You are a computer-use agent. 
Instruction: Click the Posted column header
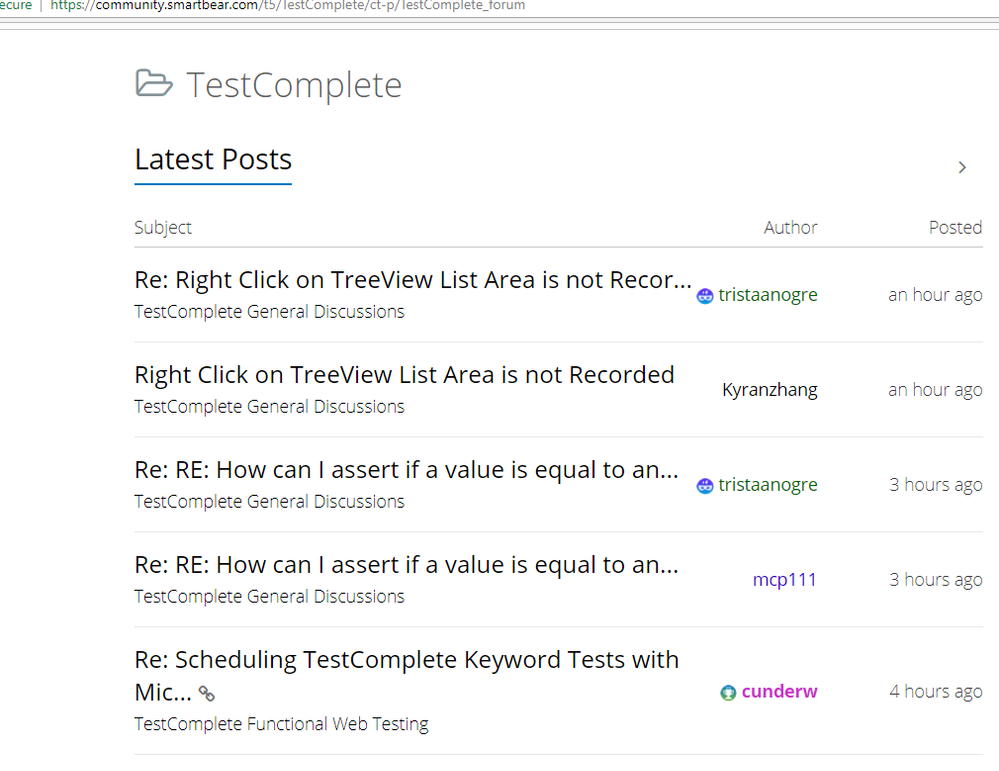click(x=955, y=227)
